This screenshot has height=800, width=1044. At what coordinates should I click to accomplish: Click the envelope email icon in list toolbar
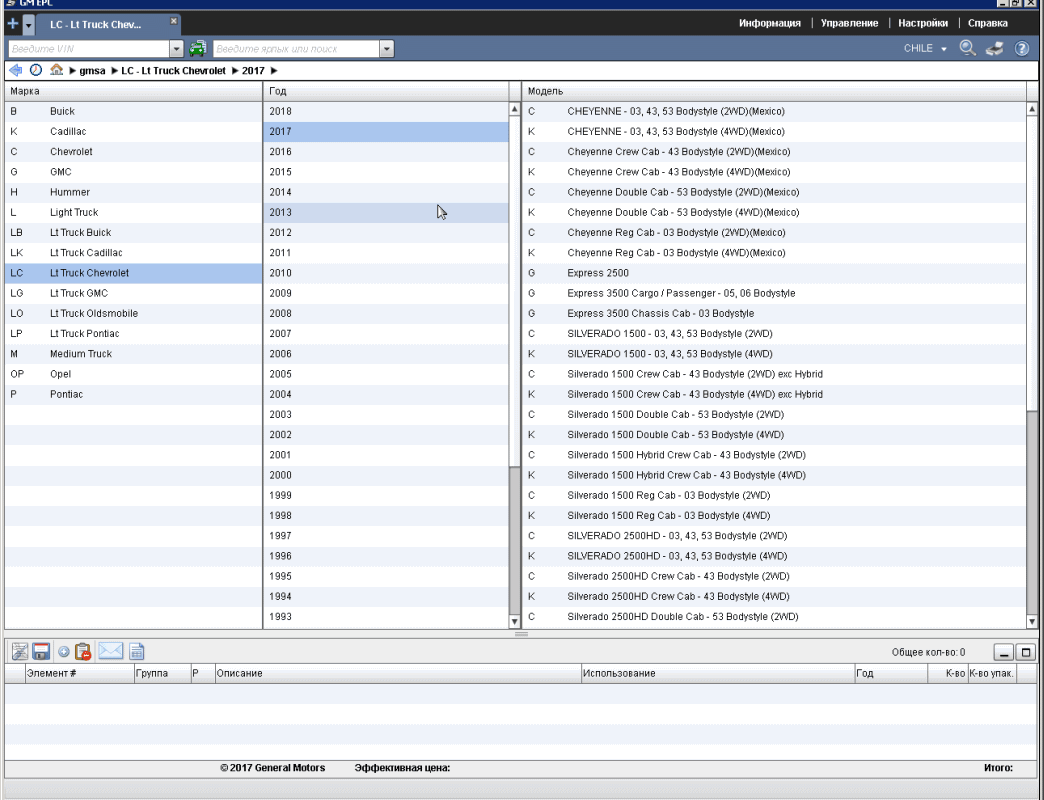[110, 651]
